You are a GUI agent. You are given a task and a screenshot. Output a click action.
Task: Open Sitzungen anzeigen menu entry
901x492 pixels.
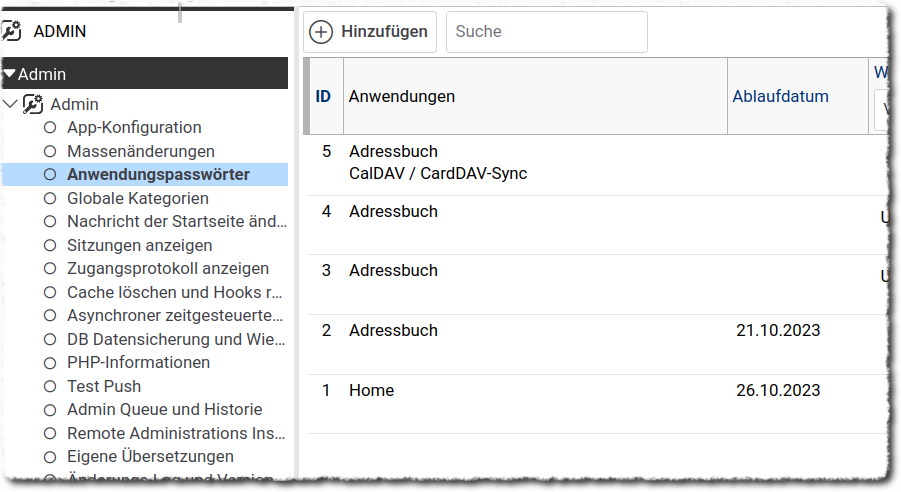(139, 245)
